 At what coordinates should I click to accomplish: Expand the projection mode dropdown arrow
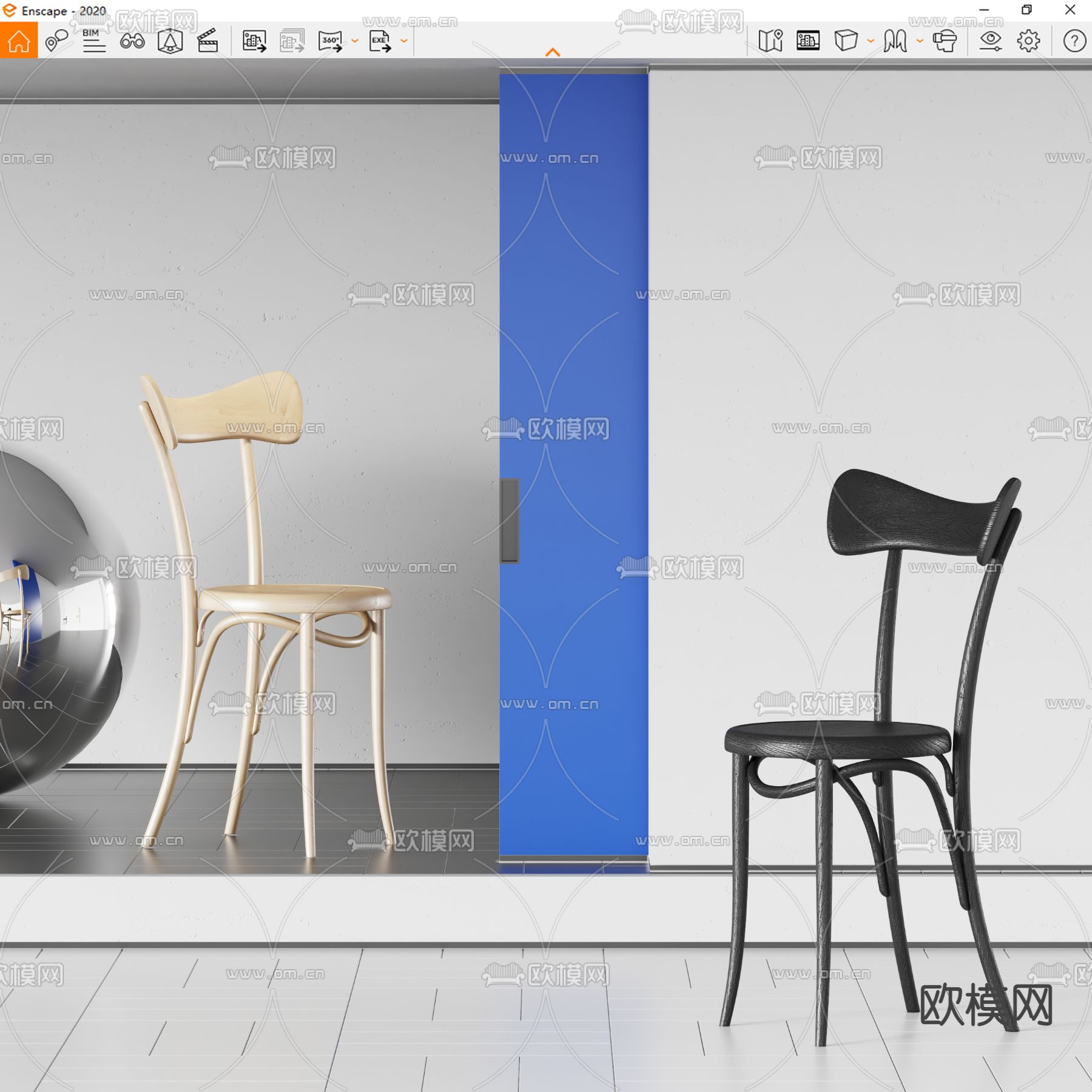click(871, 41)
